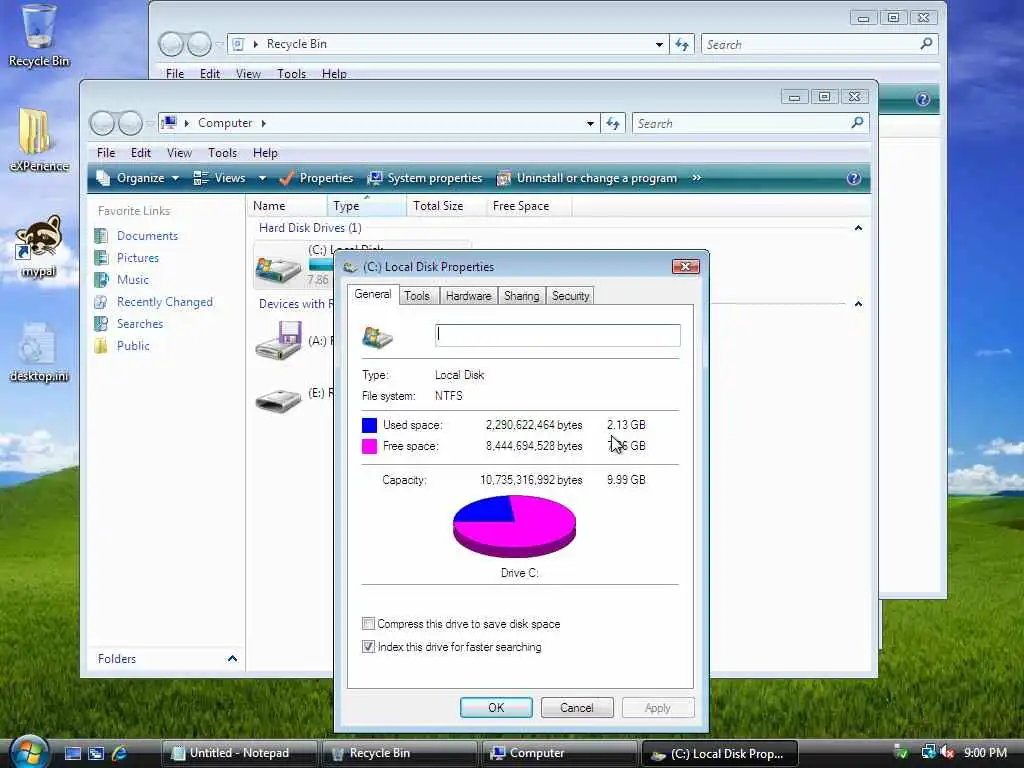Click the Properties toolbar button
This screenshot has height=768, width=1024.
(x=316, y=178)
